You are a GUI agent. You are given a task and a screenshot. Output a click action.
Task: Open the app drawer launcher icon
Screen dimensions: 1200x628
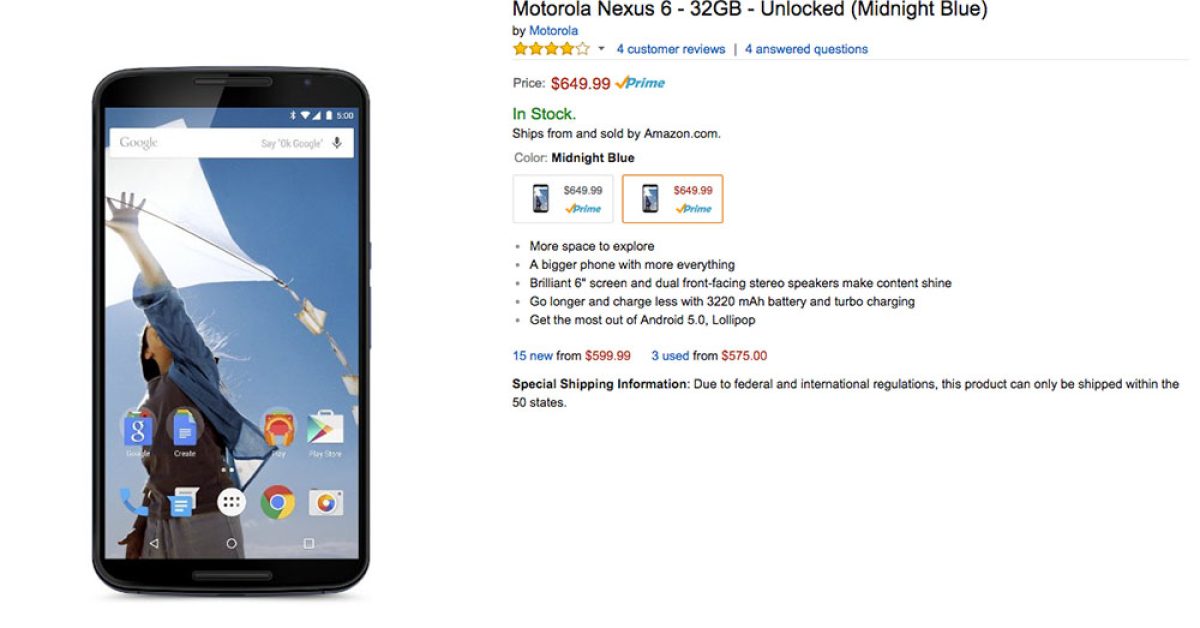[231, 502]
